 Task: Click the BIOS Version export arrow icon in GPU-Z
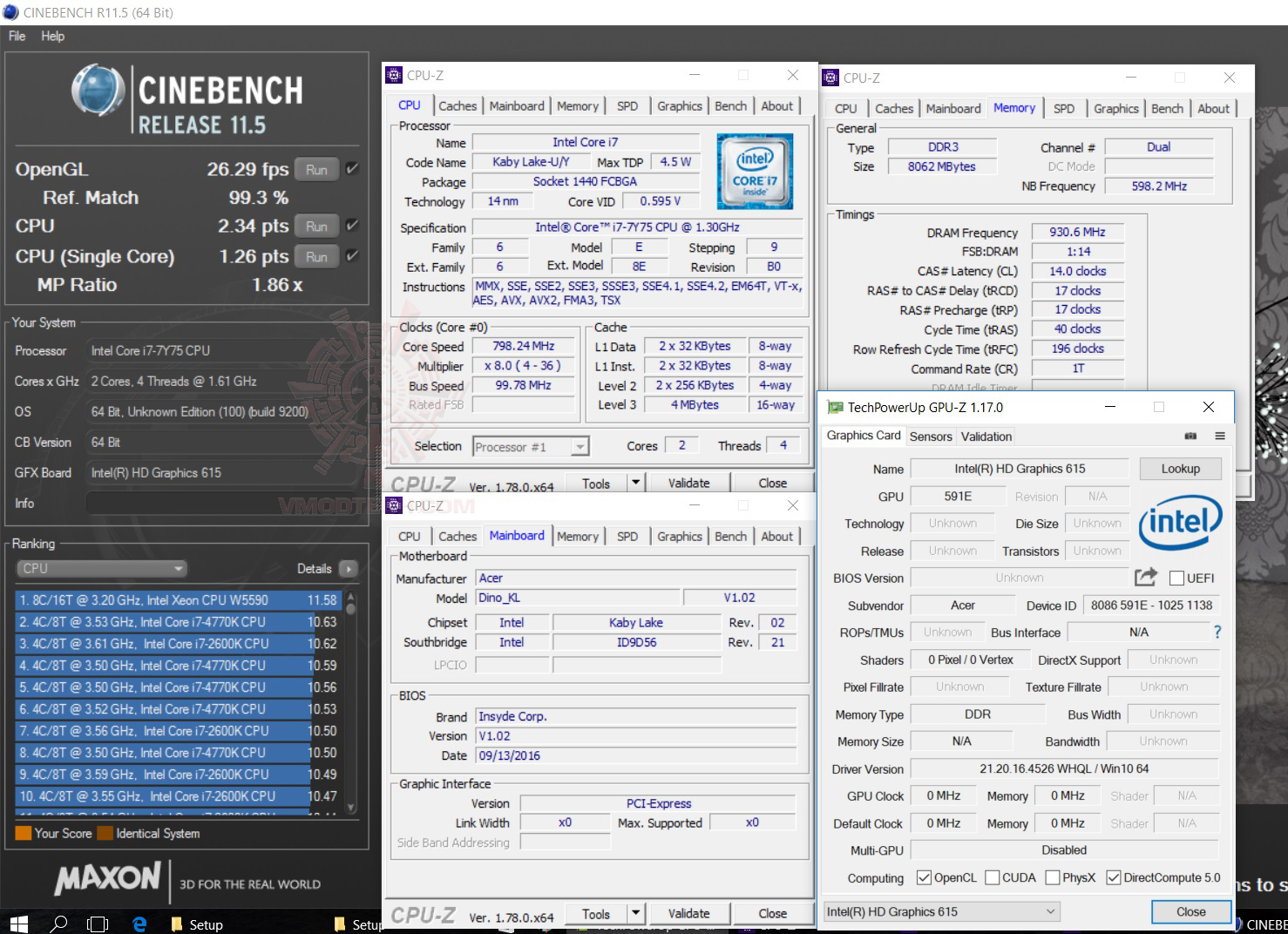(x=1145, y=577)
